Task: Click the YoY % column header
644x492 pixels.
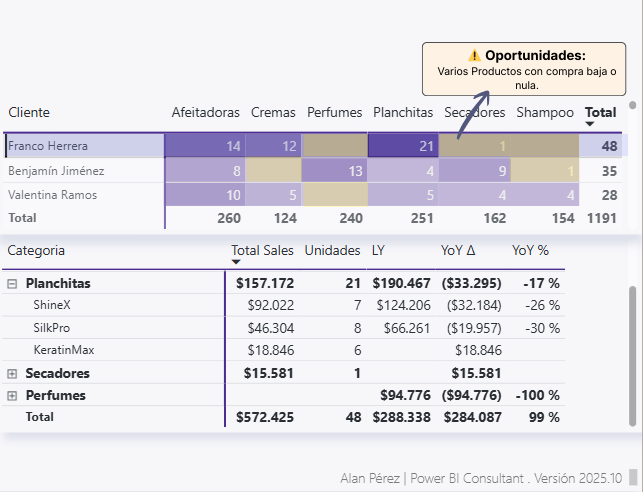Action: point(530,250)
